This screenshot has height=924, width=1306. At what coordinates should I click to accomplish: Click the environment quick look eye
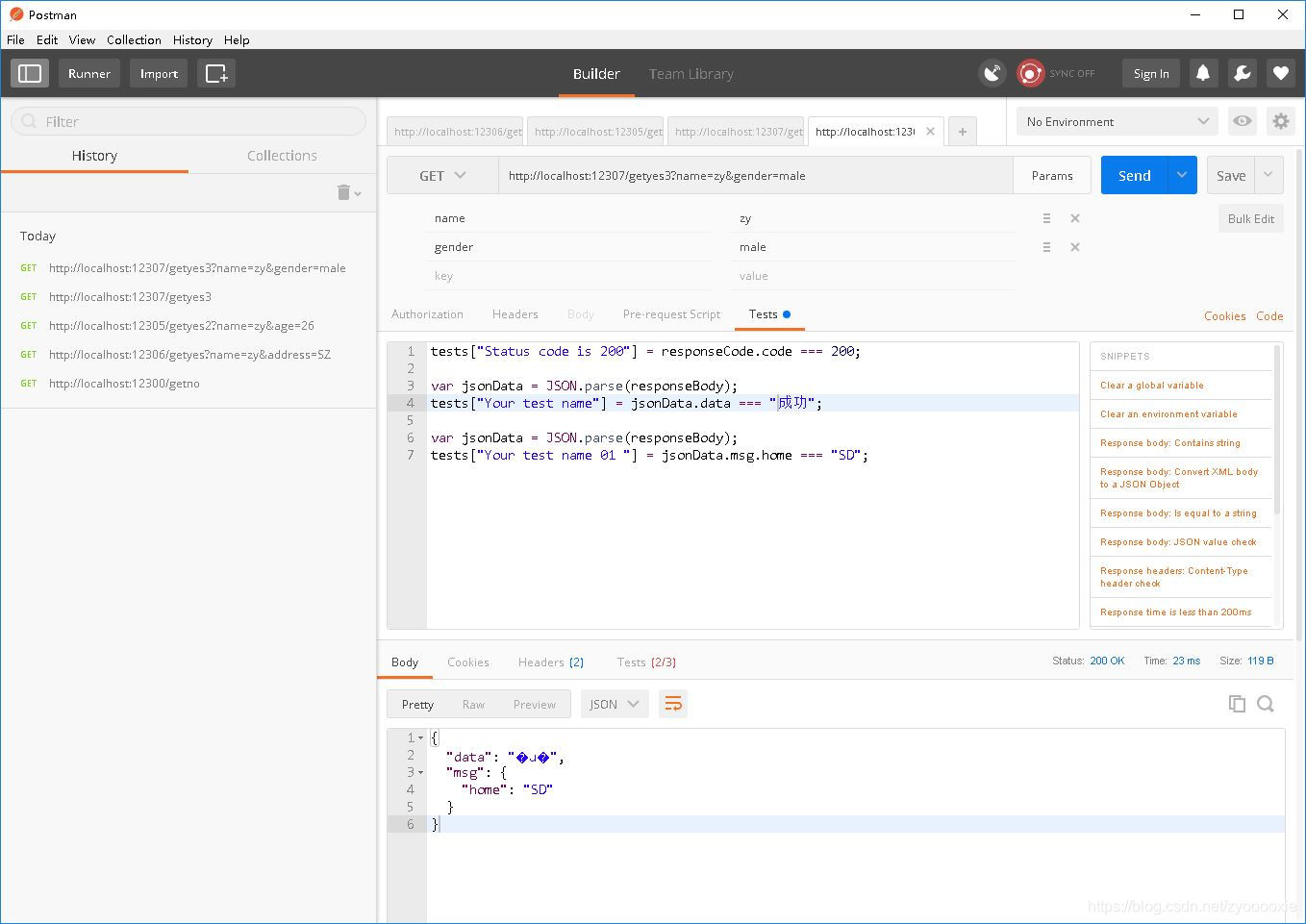(1243, 121)
